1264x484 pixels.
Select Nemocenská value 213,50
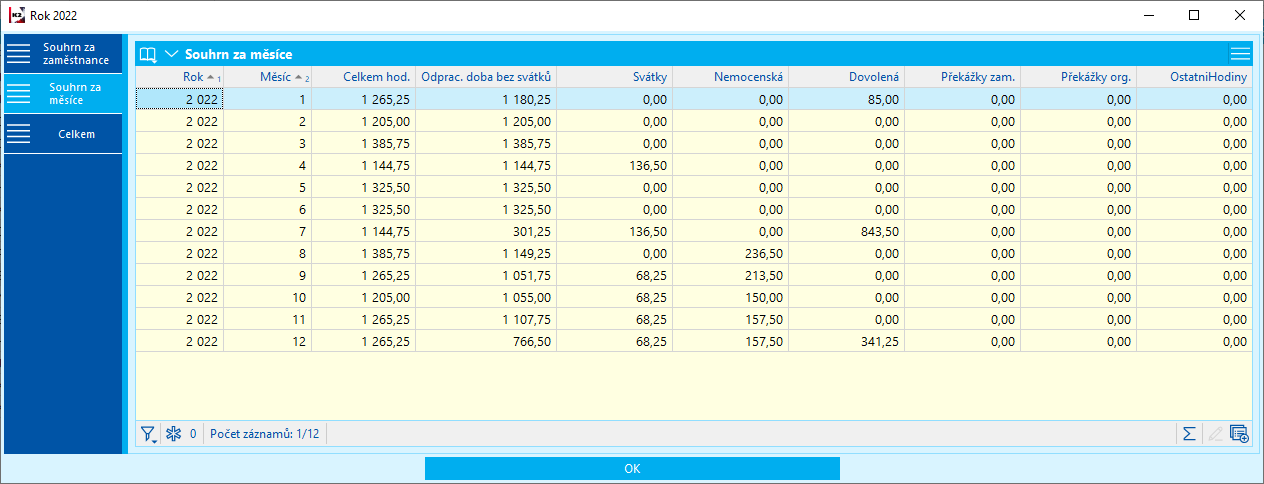click(730, 275)
